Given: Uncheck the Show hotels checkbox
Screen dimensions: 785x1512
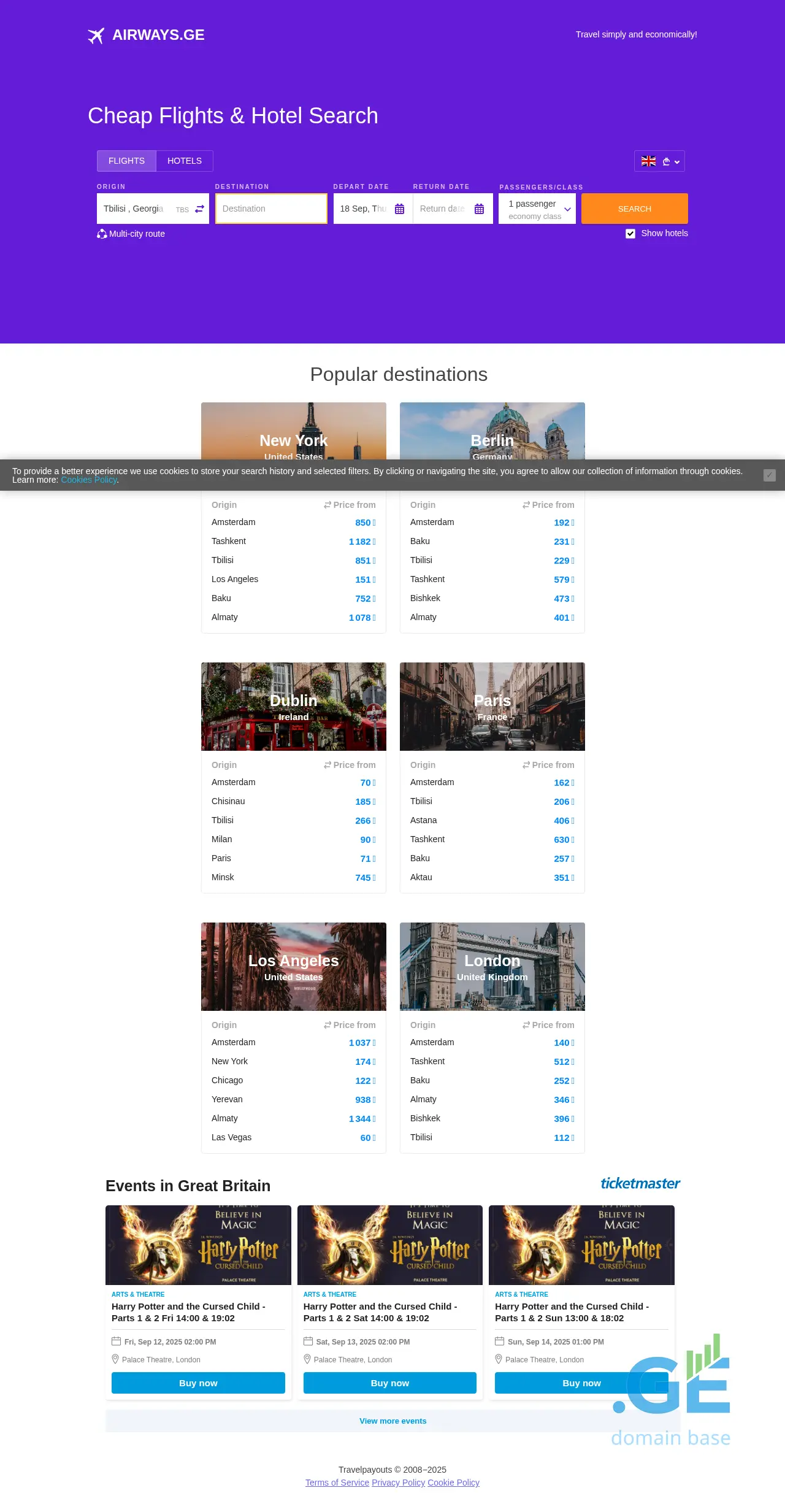Looking at the screenshot, I should point(630,234).
